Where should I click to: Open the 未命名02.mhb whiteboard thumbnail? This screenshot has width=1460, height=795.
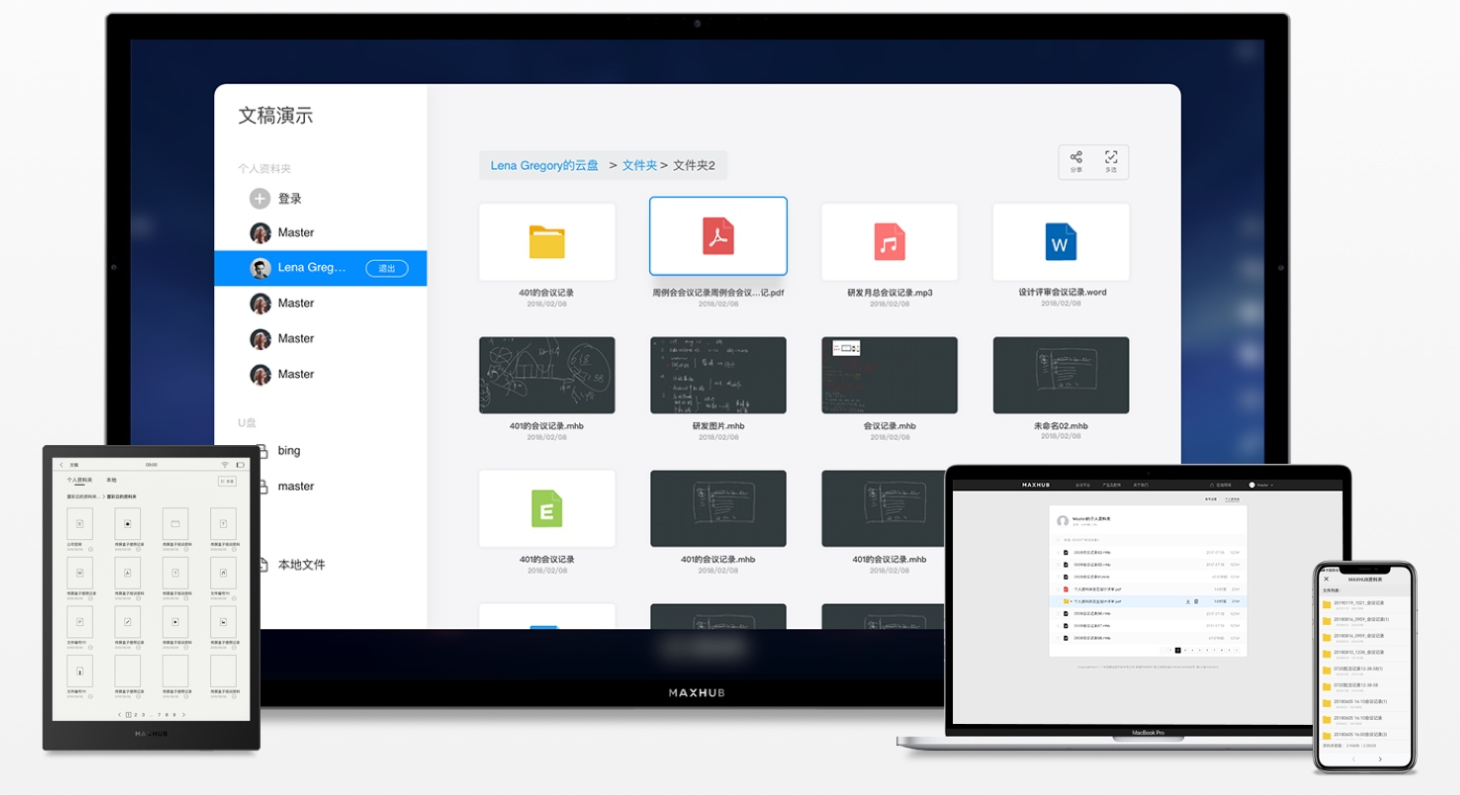(x=1060, y=375)
